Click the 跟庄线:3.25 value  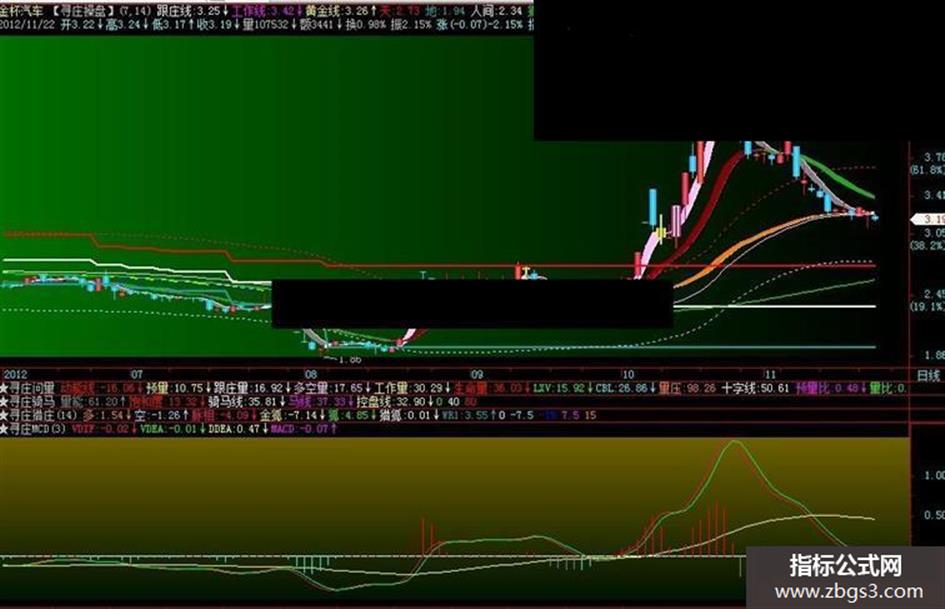pos(188,10)
